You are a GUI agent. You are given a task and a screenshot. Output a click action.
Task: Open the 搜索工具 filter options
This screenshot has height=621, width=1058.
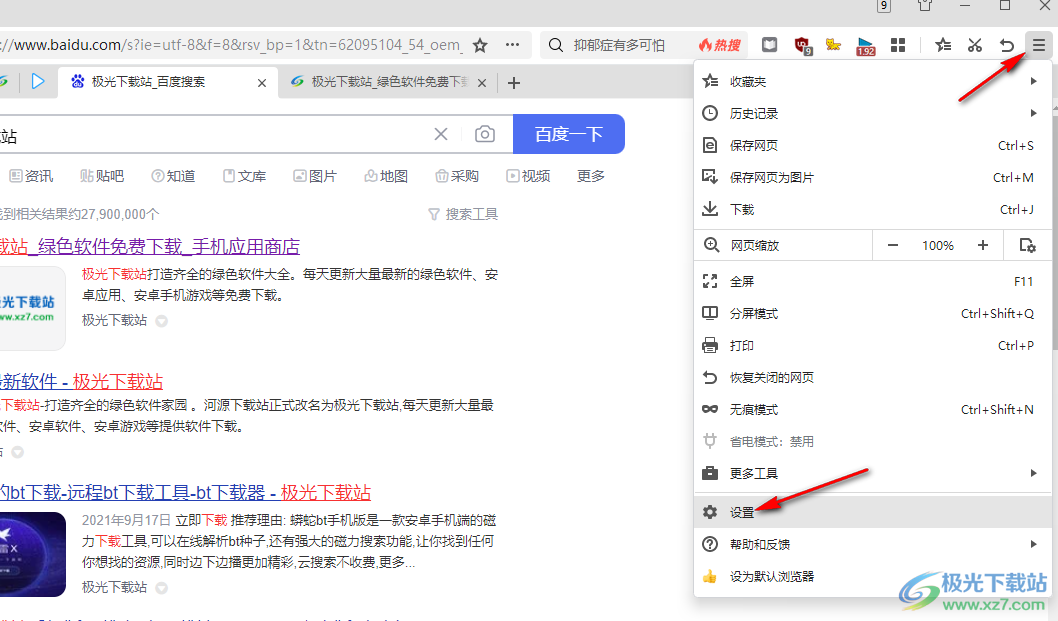point(463,215)
